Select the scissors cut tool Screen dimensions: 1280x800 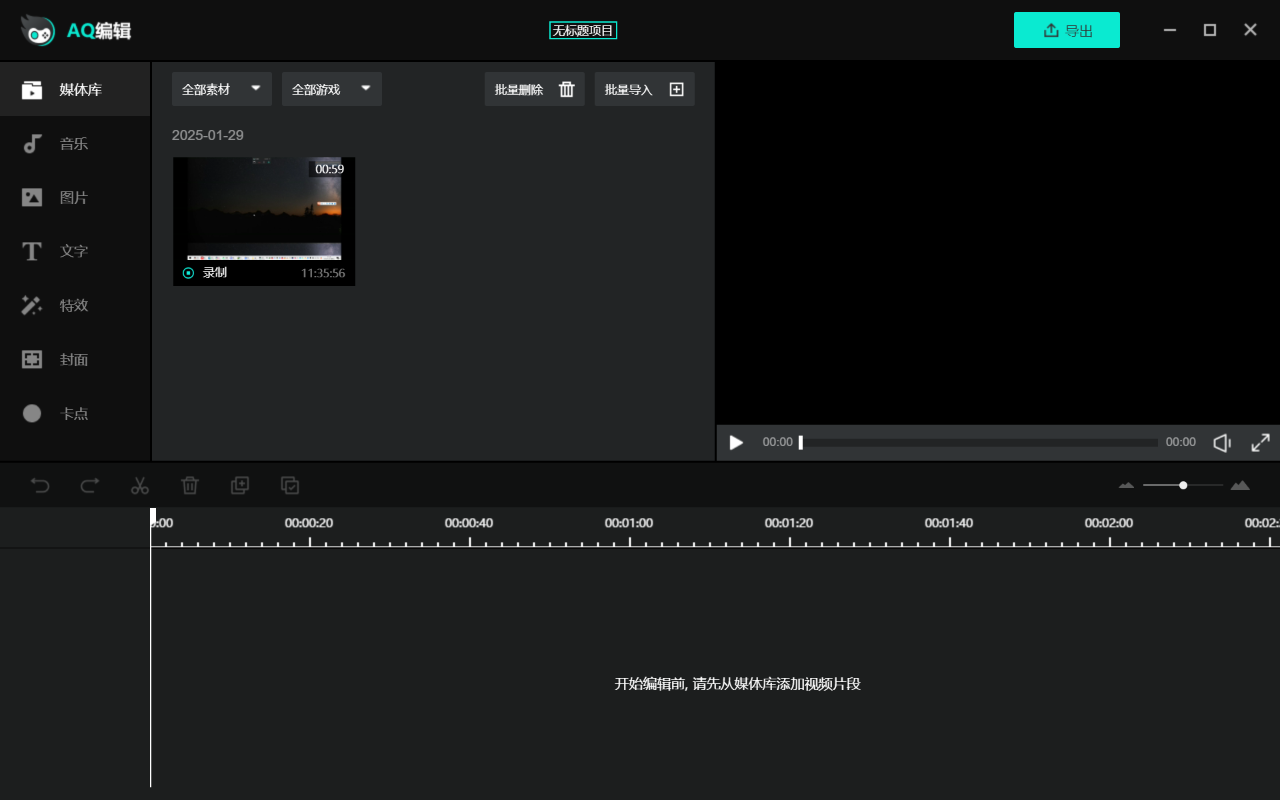[140, 485]
